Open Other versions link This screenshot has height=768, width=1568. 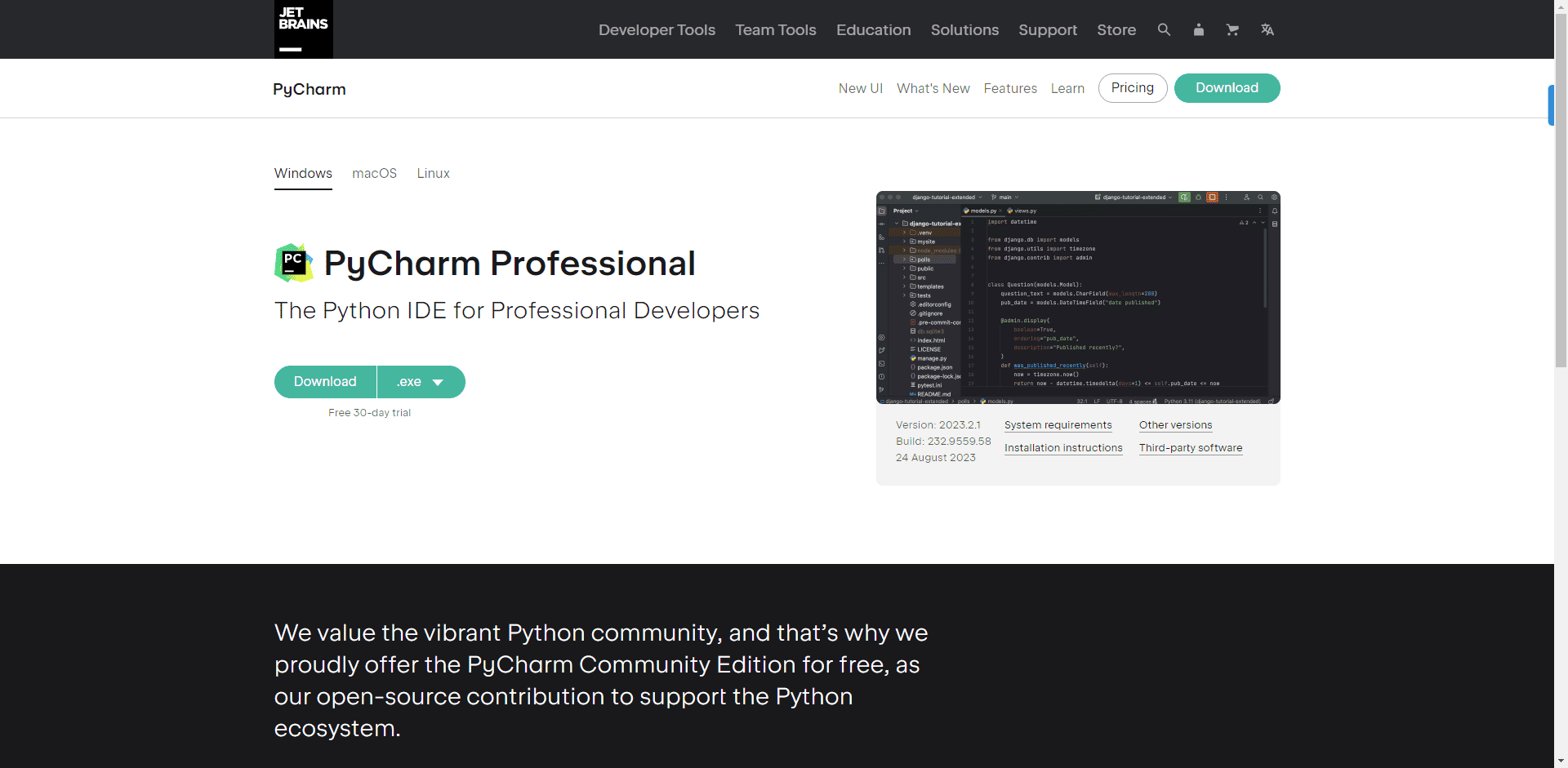pos(1175,425)
